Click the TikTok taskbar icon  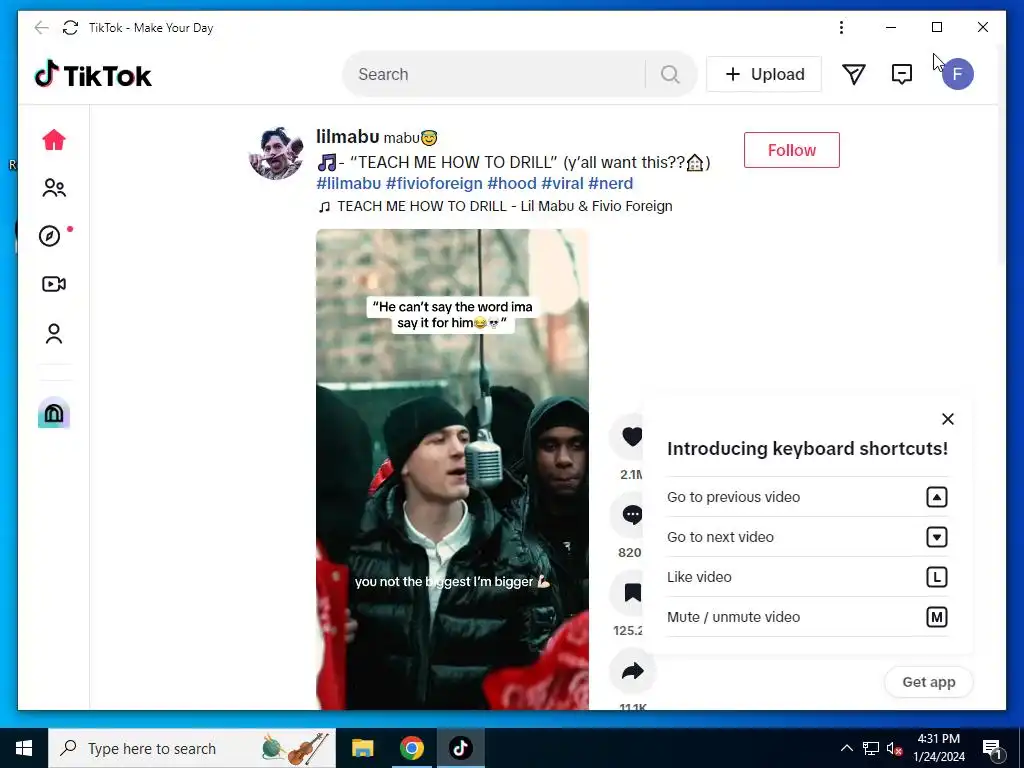[460, 748]
